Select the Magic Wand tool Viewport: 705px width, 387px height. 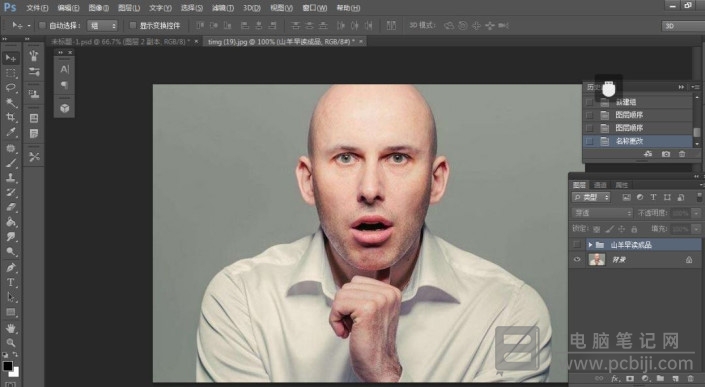point(10,102)
